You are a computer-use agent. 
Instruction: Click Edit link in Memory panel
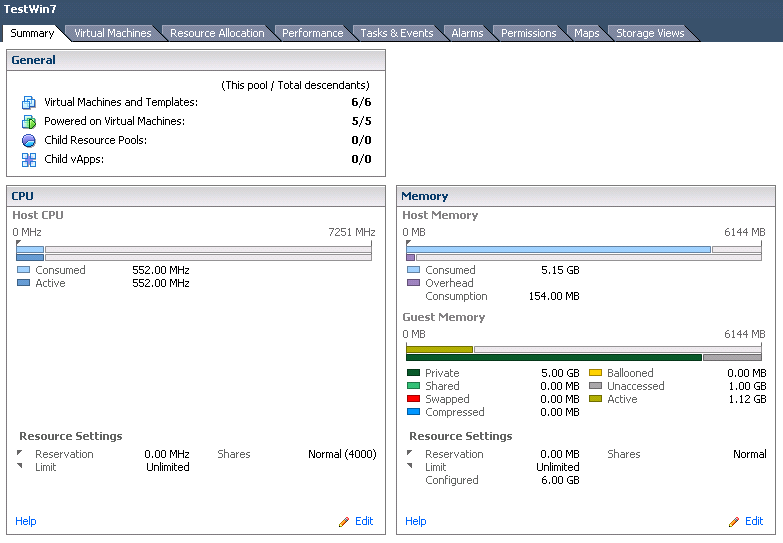tap(754, 521)
